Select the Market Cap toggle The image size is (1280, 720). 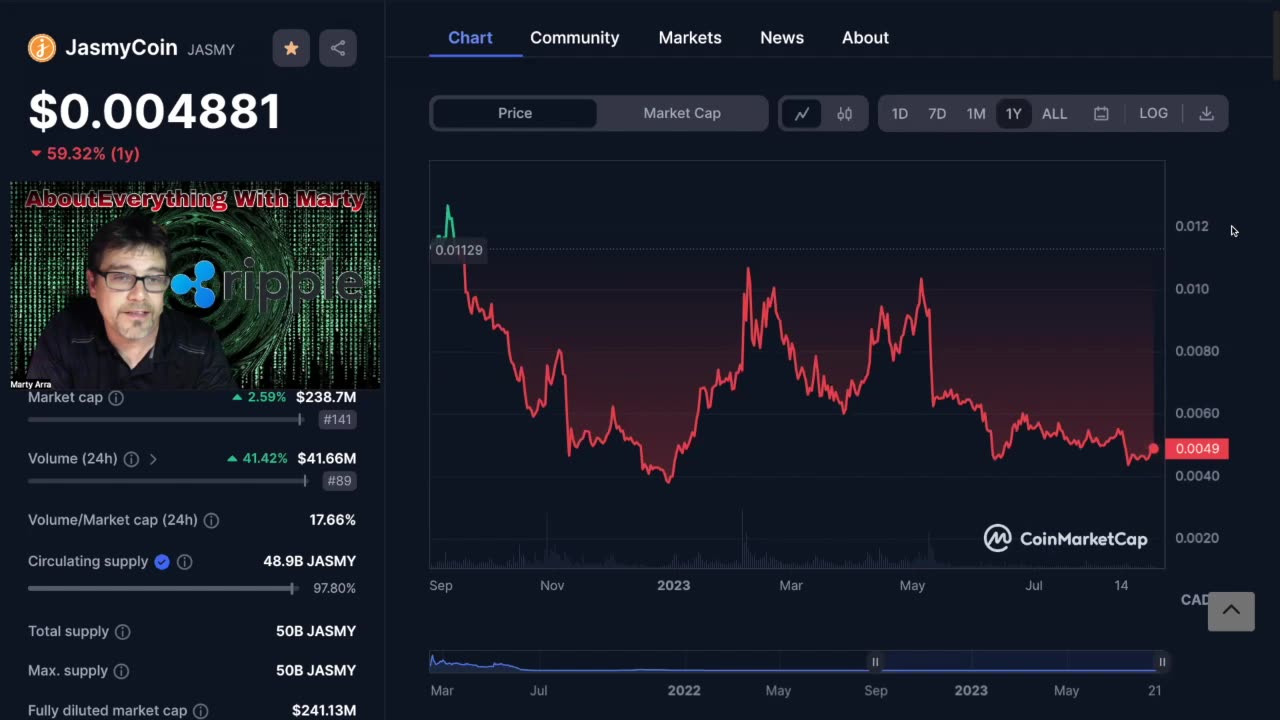tap(682, 113)
